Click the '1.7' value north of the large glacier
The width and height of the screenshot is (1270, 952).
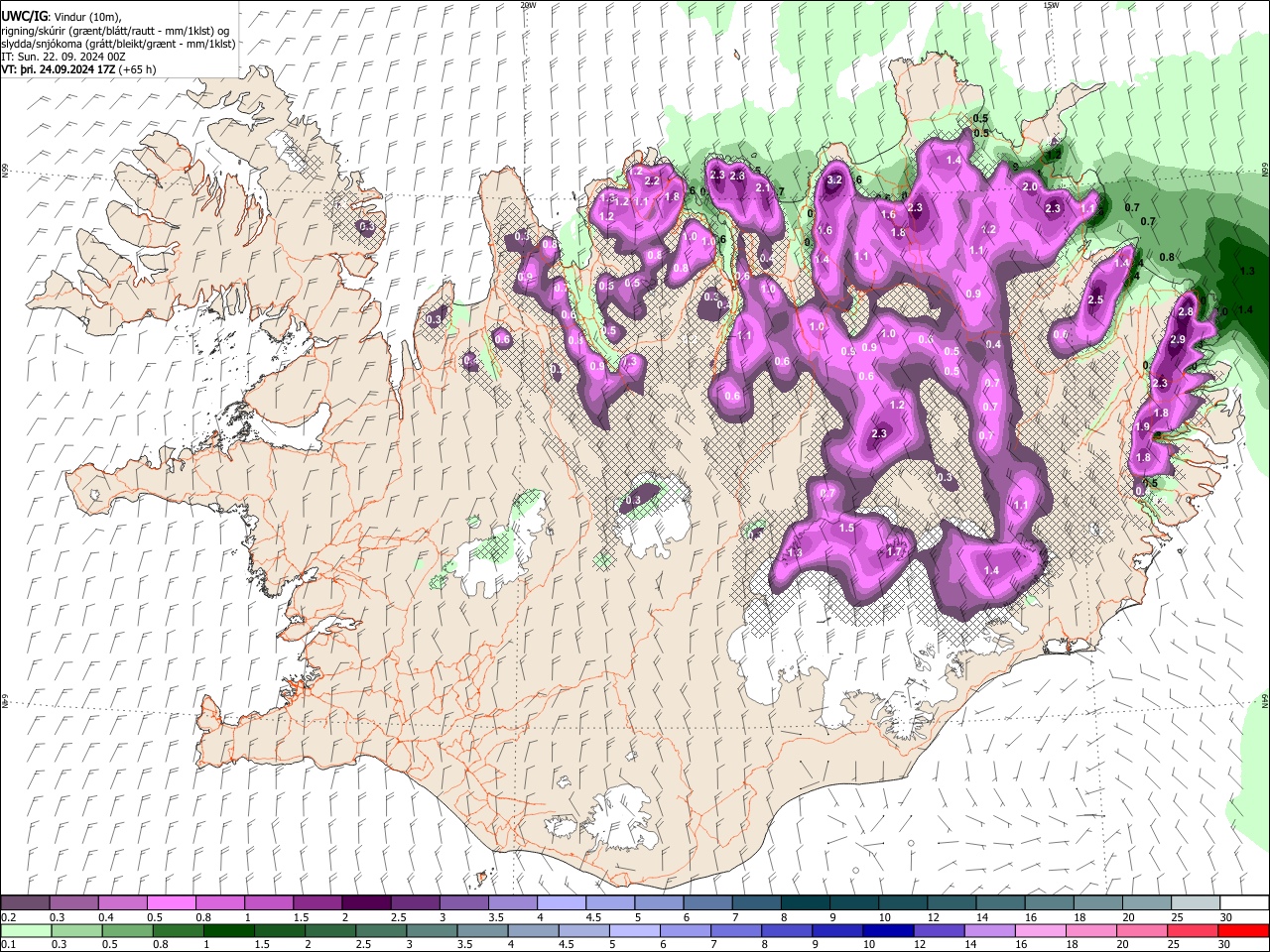click(x=894, y=552)
